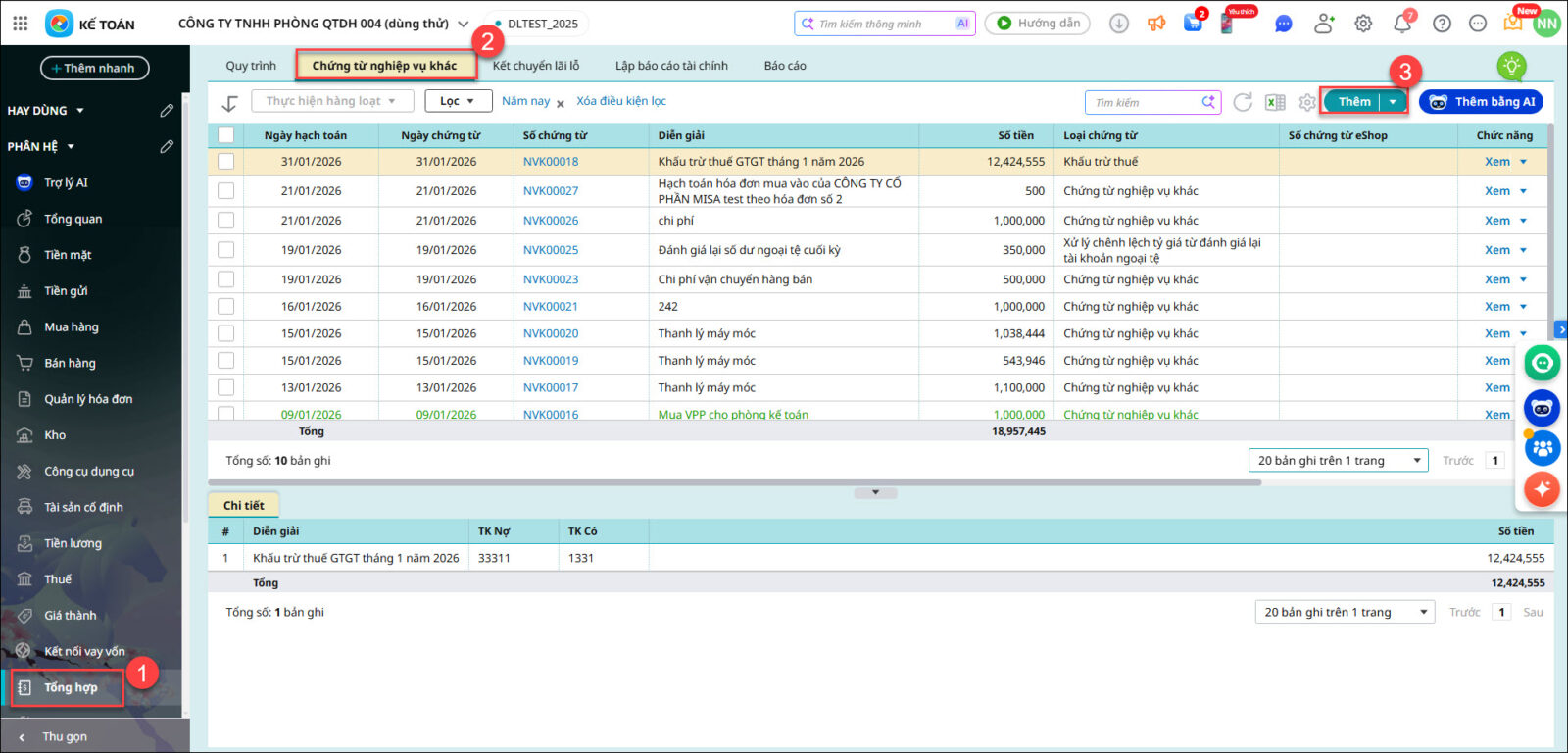Open the Thêm button dropdown arrow

pos(1393,102)
